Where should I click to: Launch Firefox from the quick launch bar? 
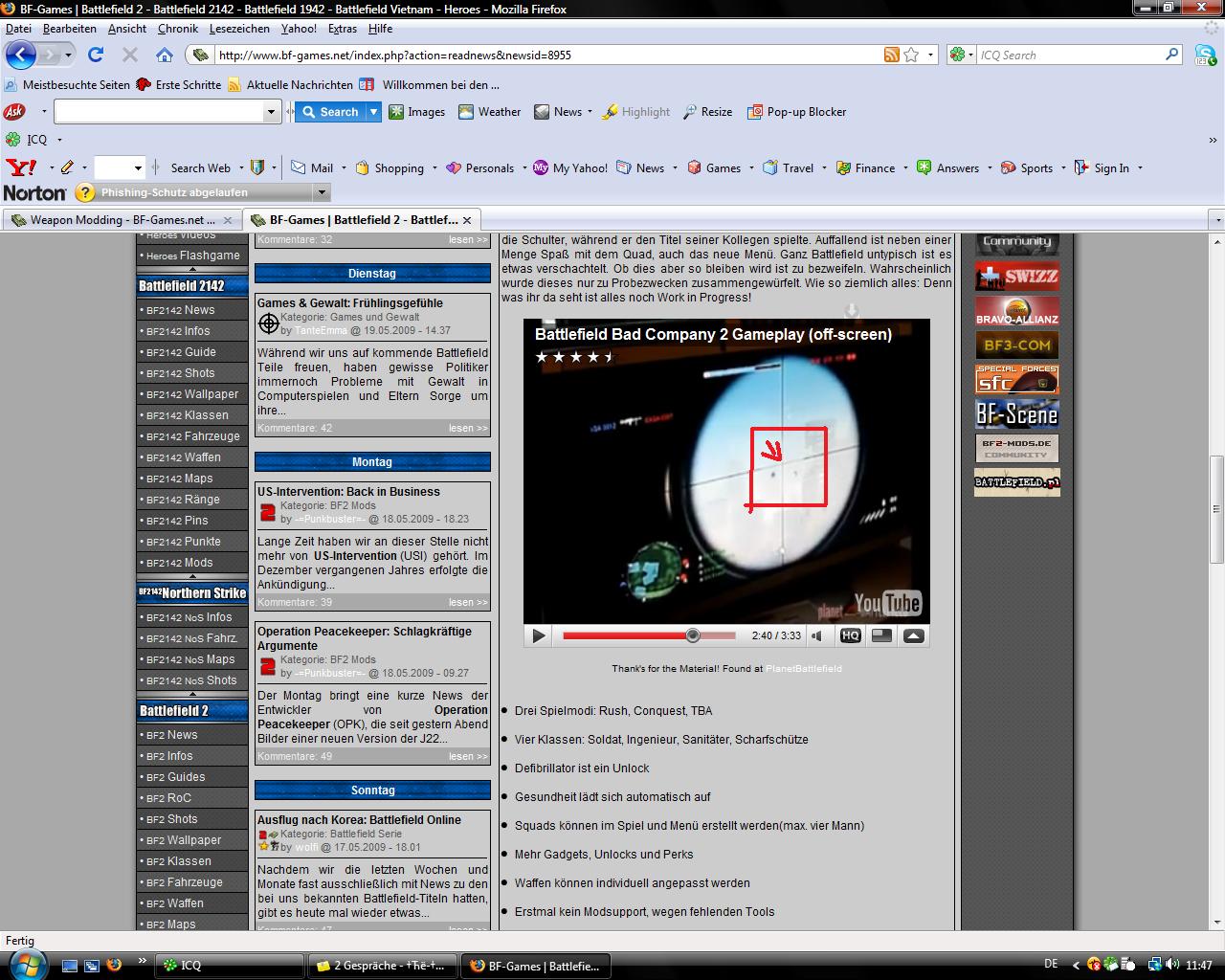pyautogui.click(x=114, y=965)
